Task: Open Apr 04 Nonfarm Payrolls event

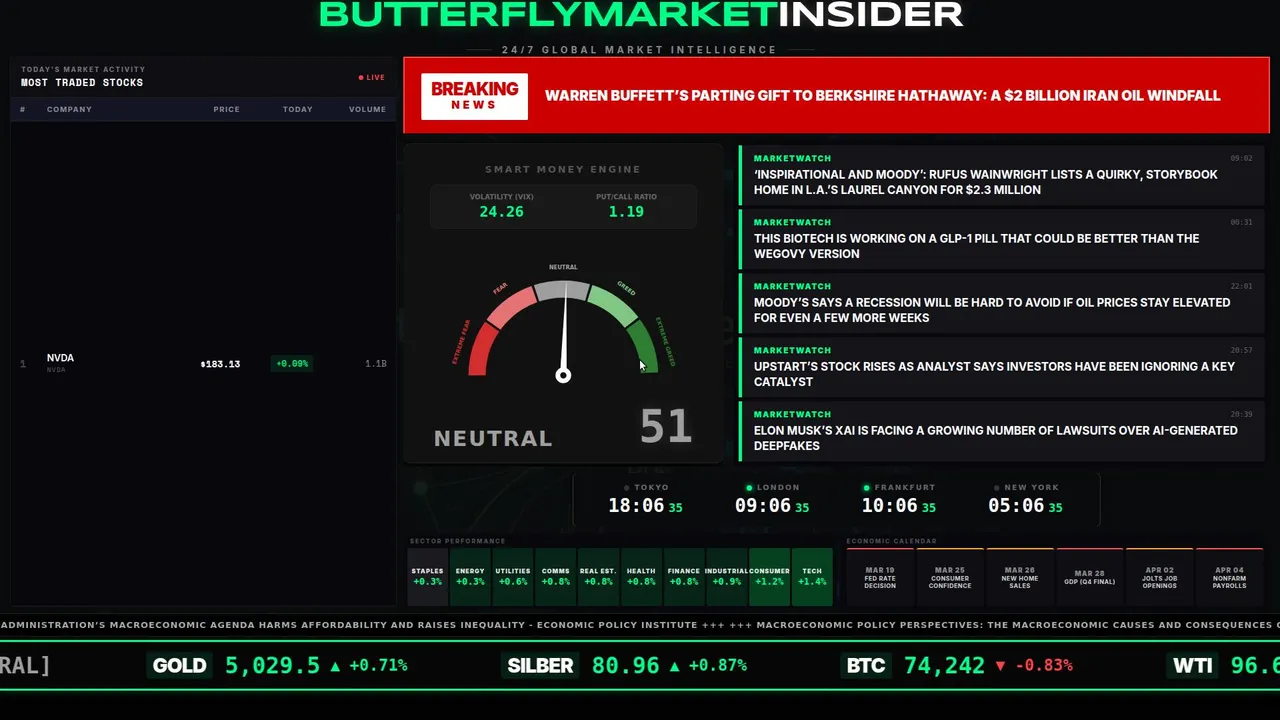Action: [x=1230, y=577]
